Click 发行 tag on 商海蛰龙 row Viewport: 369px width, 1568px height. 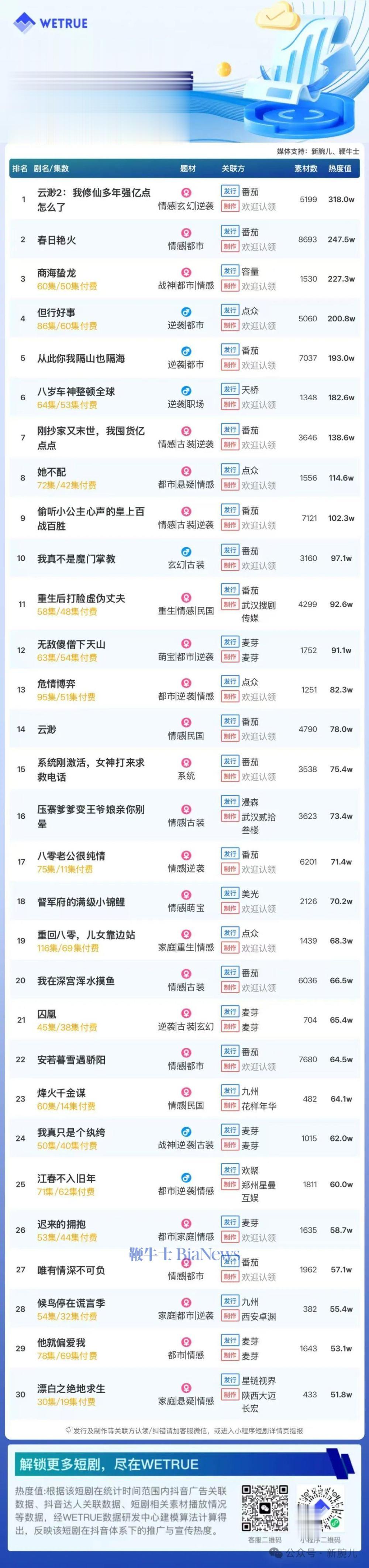pos(230,271)
